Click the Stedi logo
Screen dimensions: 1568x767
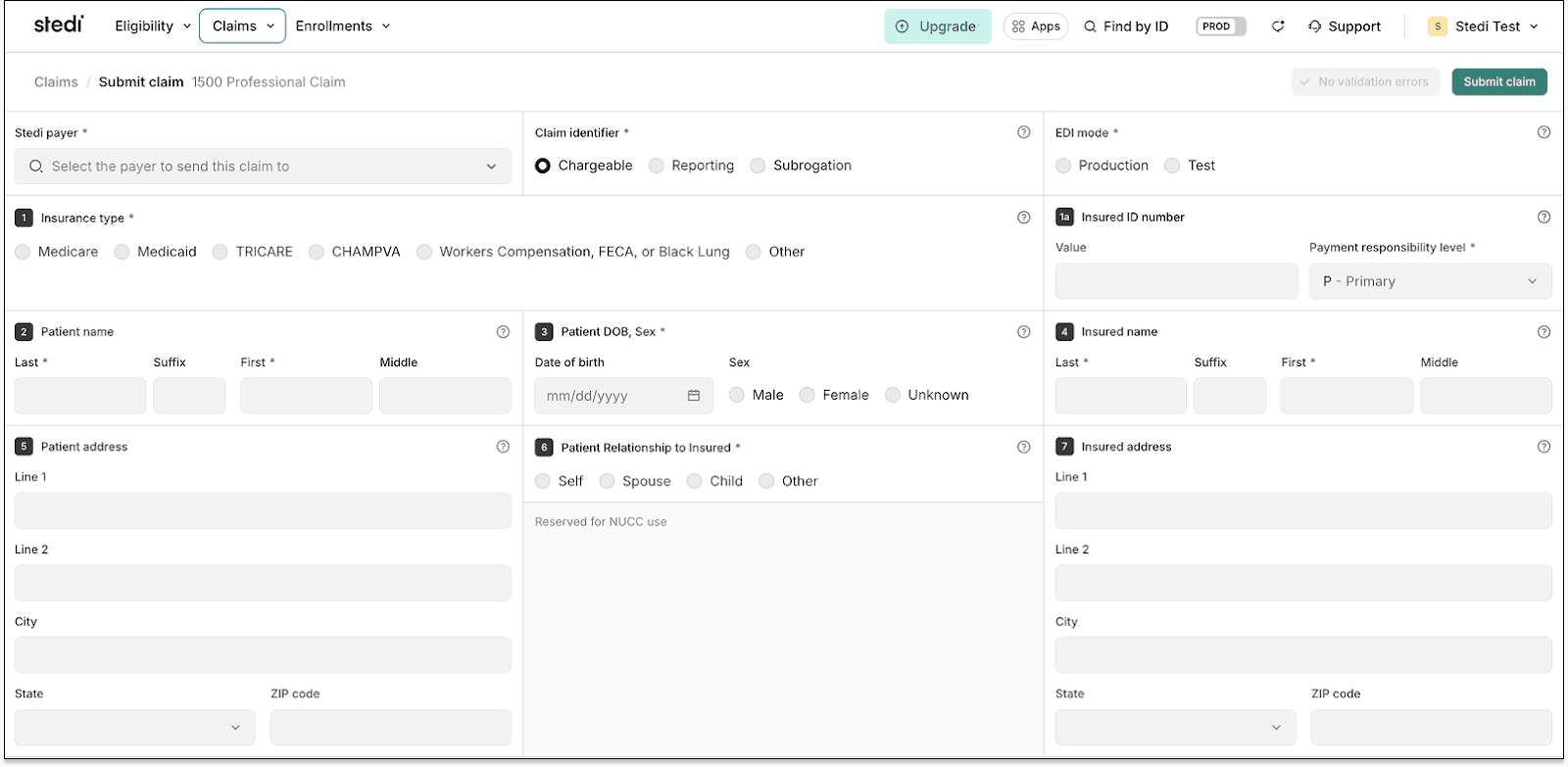[x=59, y=24]
